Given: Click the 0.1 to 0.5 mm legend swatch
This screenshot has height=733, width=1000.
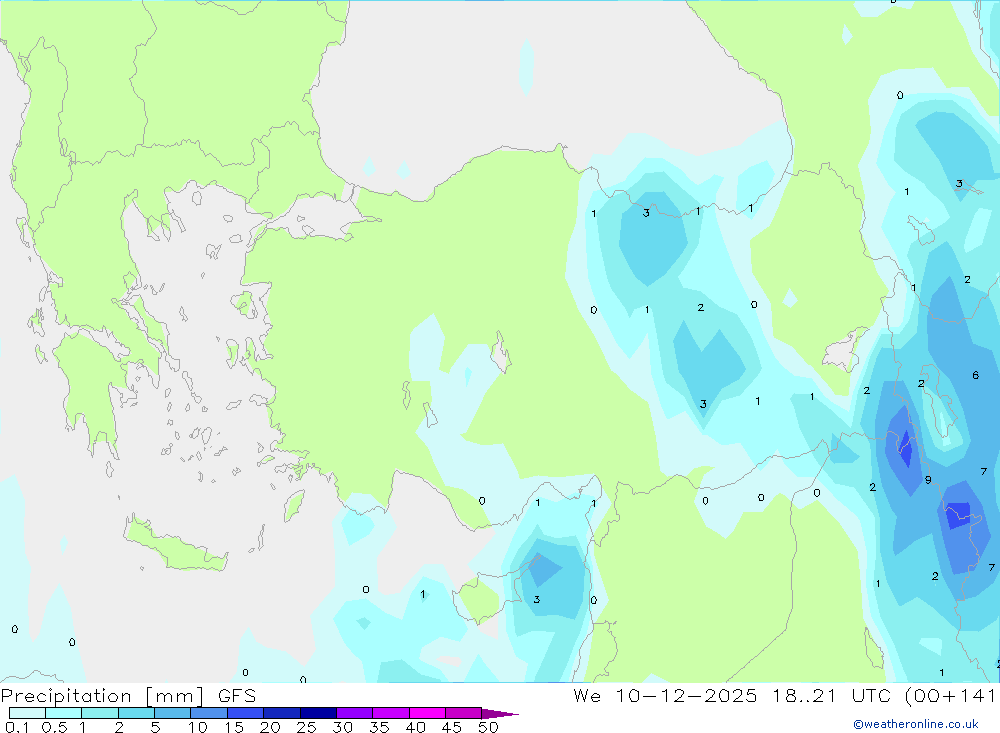Looking at the screenshot, I should pyautogui.click(x=27, y=713).
